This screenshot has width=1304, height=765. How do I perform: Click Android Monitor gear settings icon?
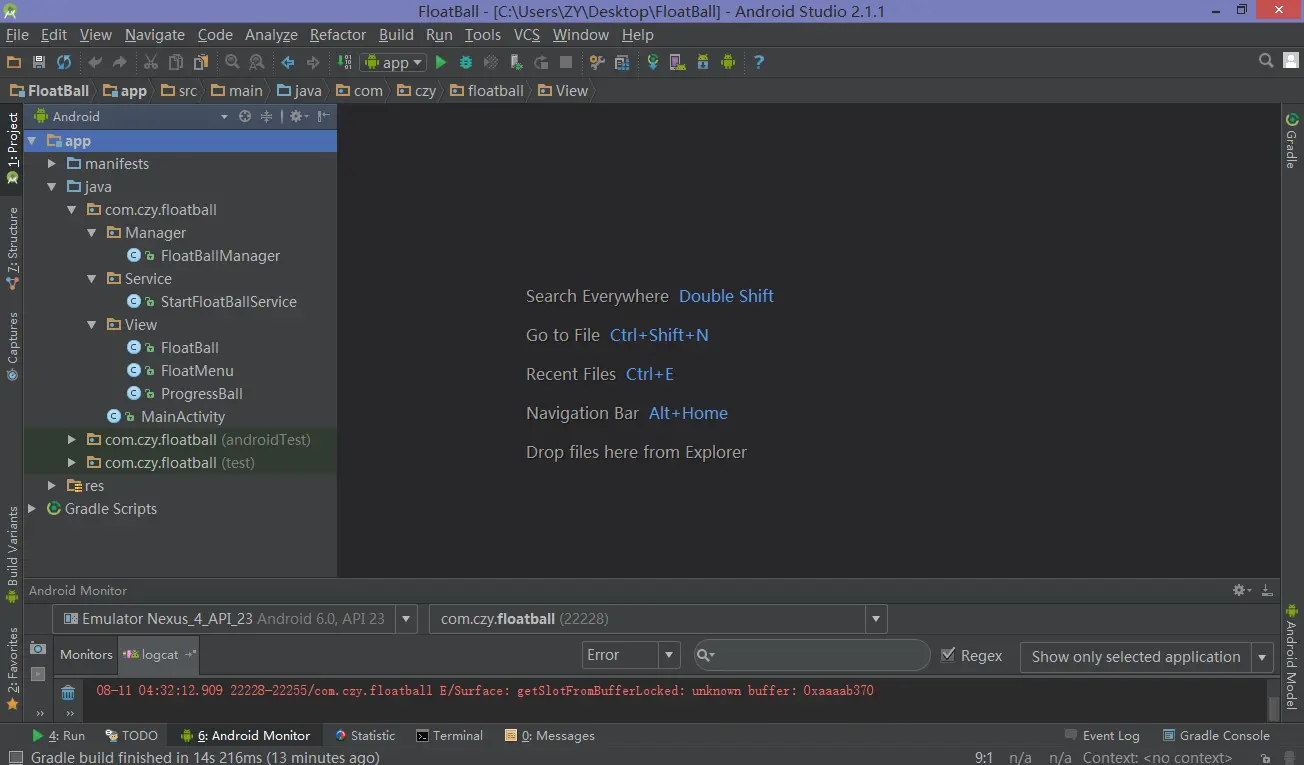tap(1241, 590)
